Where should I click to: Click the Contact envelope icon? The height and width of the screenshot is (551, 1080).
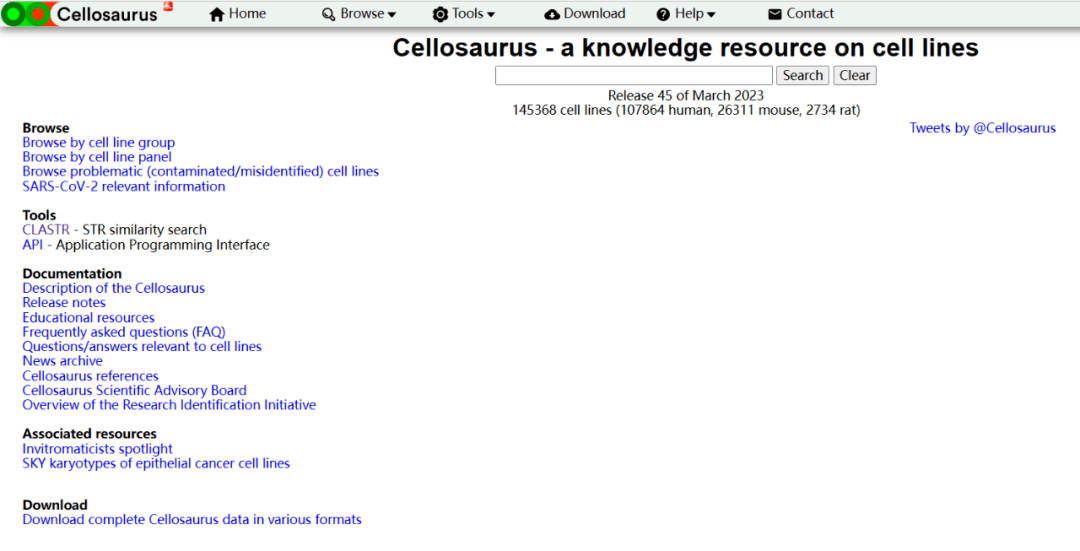(x=775, y=14)
